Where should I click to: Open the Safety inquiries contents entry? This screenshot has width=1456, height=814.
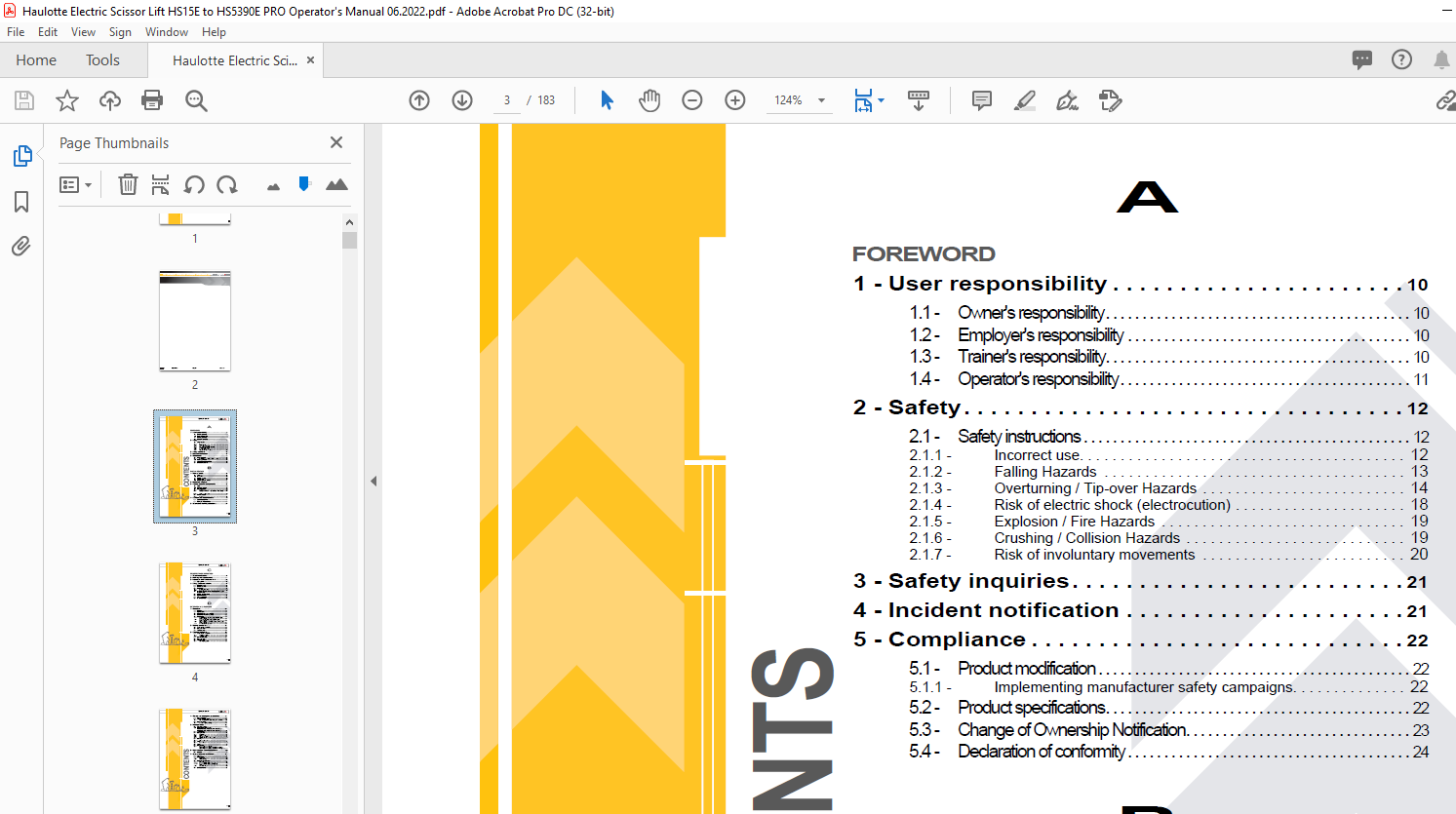pyautogui.click(x=1140, y=581)
